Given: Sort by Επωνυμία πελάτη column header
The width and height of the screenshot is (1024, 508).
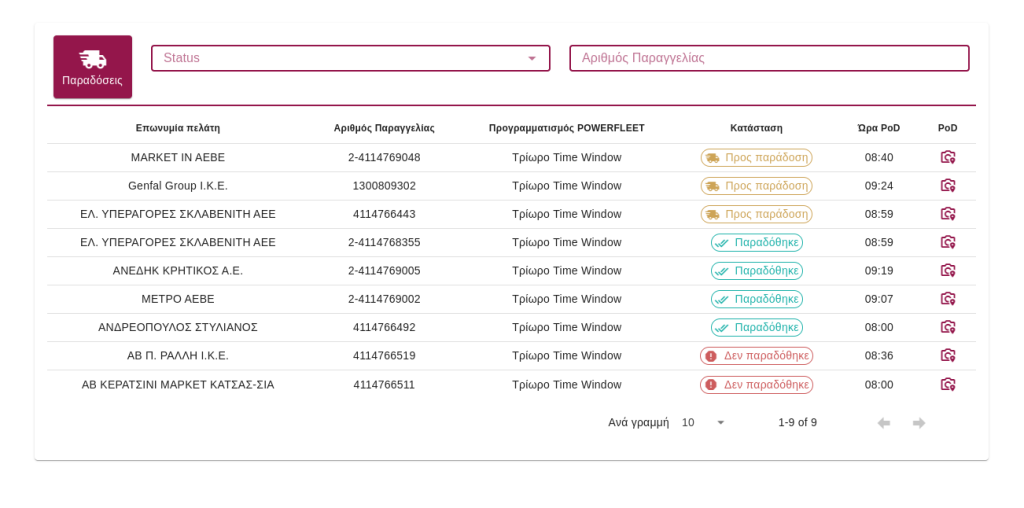Looking at the screenshot, I should 178,128.
